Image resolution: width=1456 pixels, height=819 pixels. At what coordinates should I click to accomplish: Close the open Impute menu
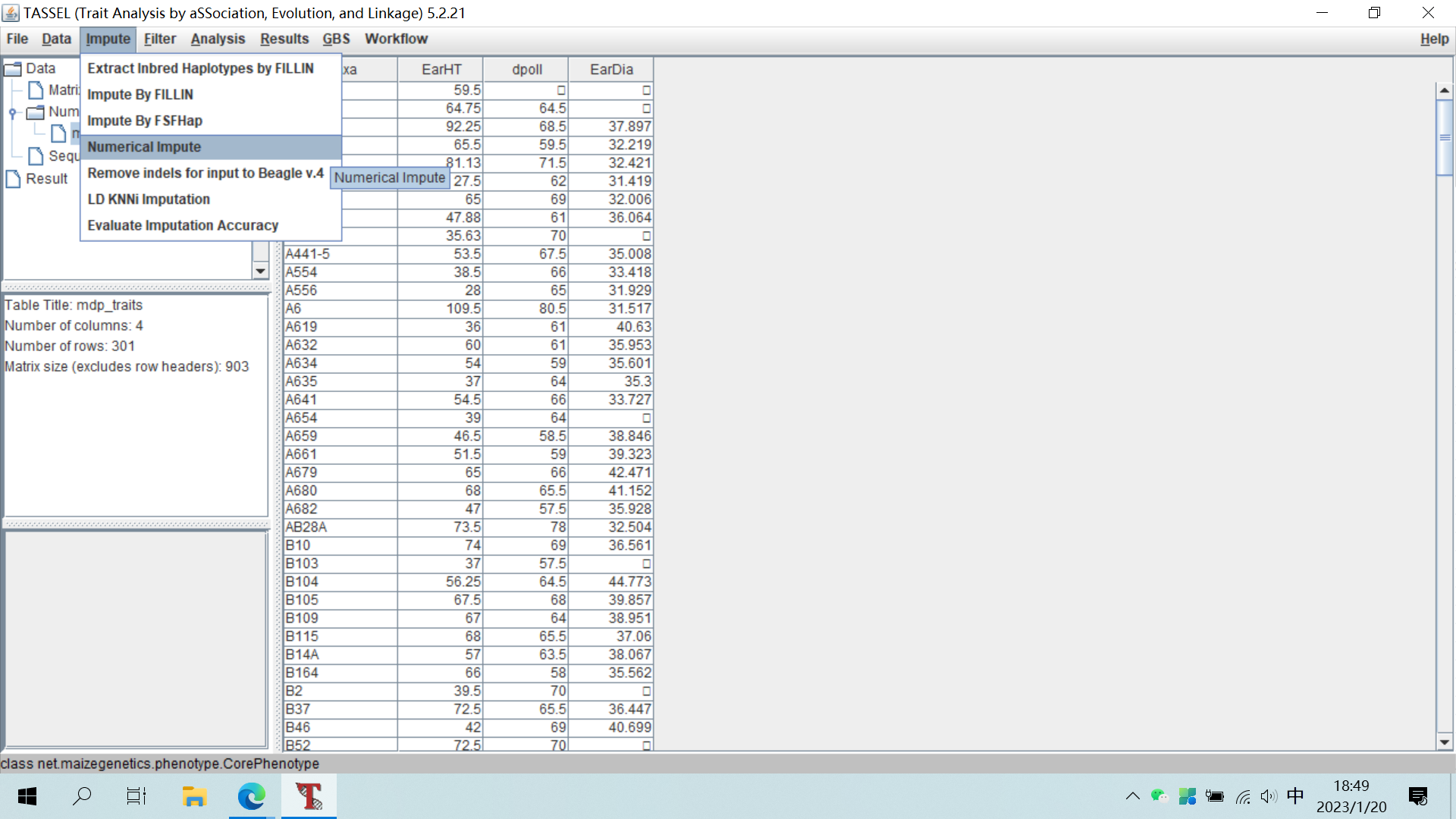tap(108, 39)
